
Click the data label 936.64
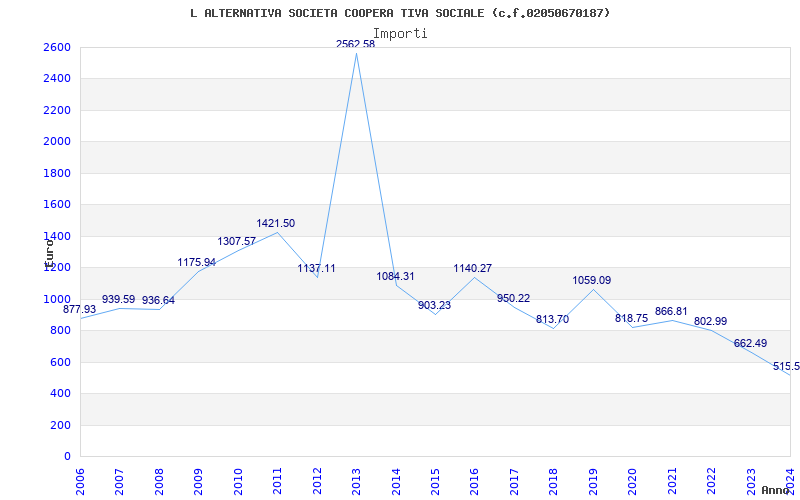click(158, 301)
